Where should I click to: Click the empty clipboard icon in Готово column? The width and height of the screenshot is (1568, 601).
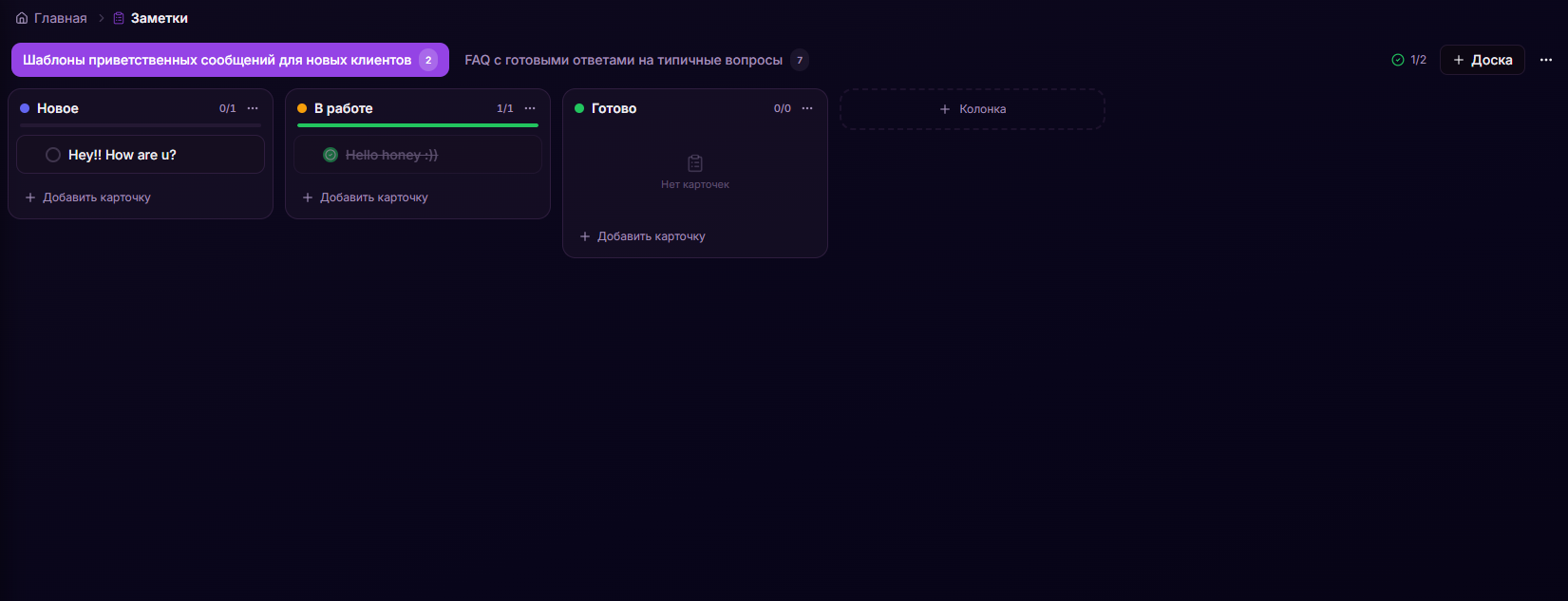pos(695,163)
